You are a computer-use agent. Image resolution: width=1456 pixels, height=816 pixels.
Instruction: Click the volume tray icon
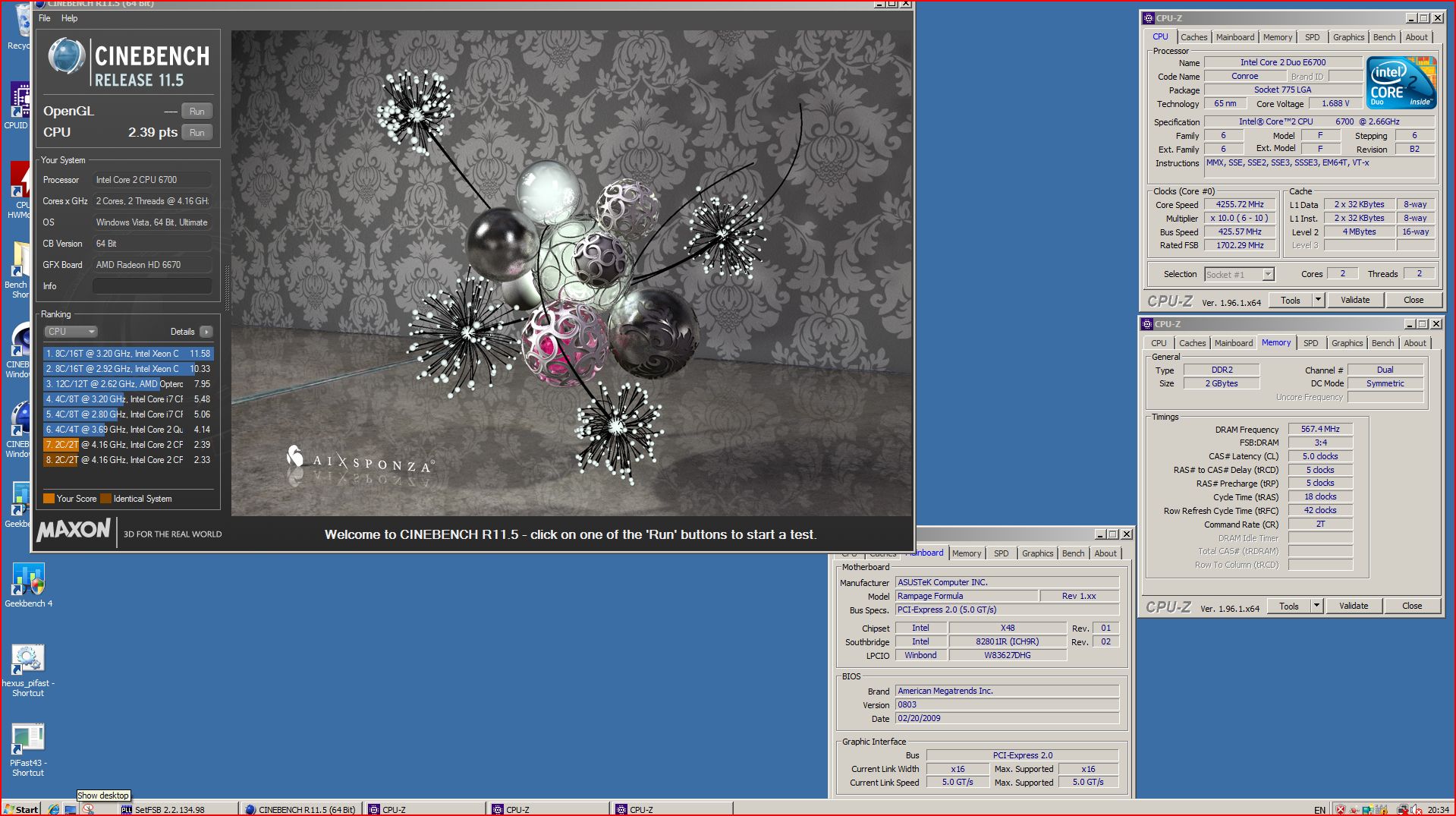(x=1416, y=810)
